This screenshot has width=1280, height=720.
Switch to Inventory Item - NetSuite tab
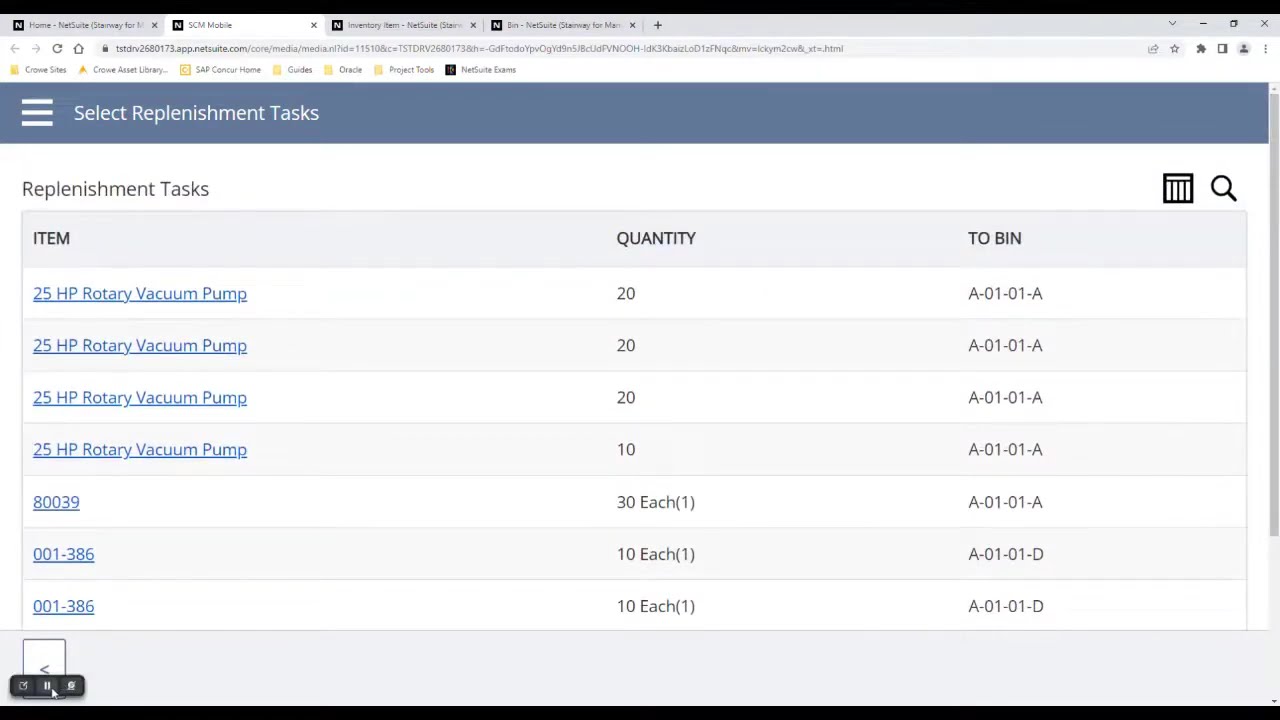(x=404, y=25)
